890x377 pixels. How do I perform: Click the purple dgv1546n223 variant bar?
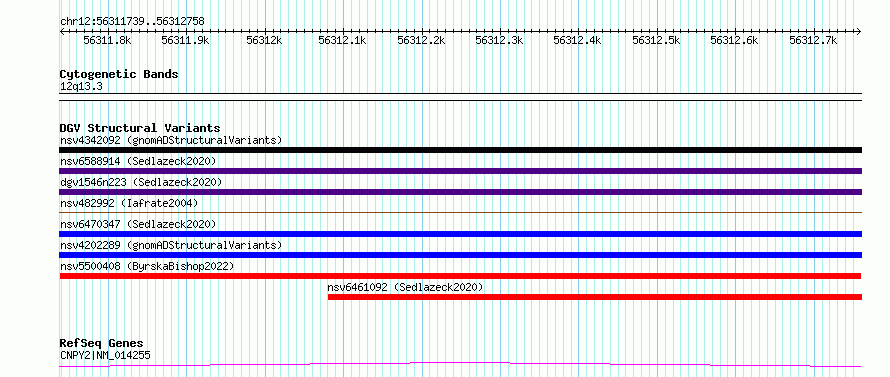pyautogui.click(x=460, y=192)
